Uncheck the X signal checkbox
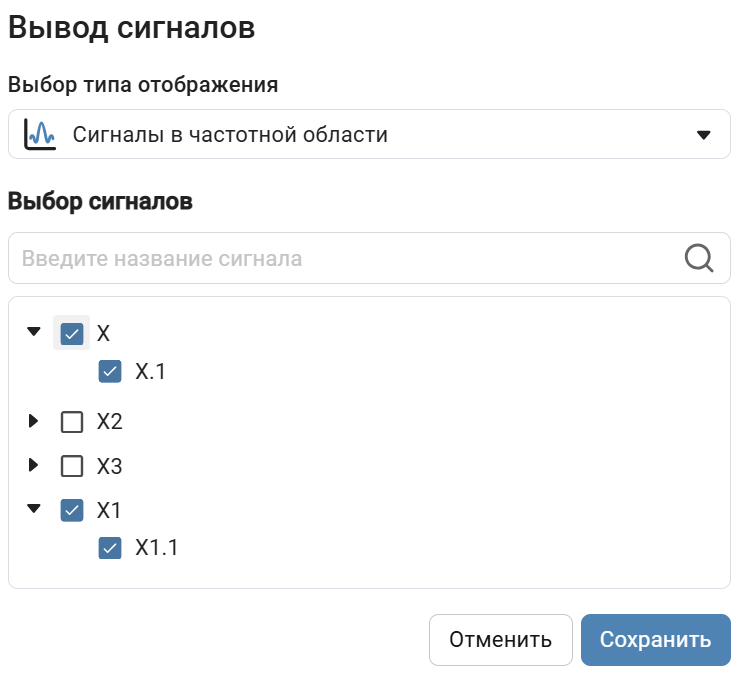This screenshot has width=745, height=683. (72, 333)
